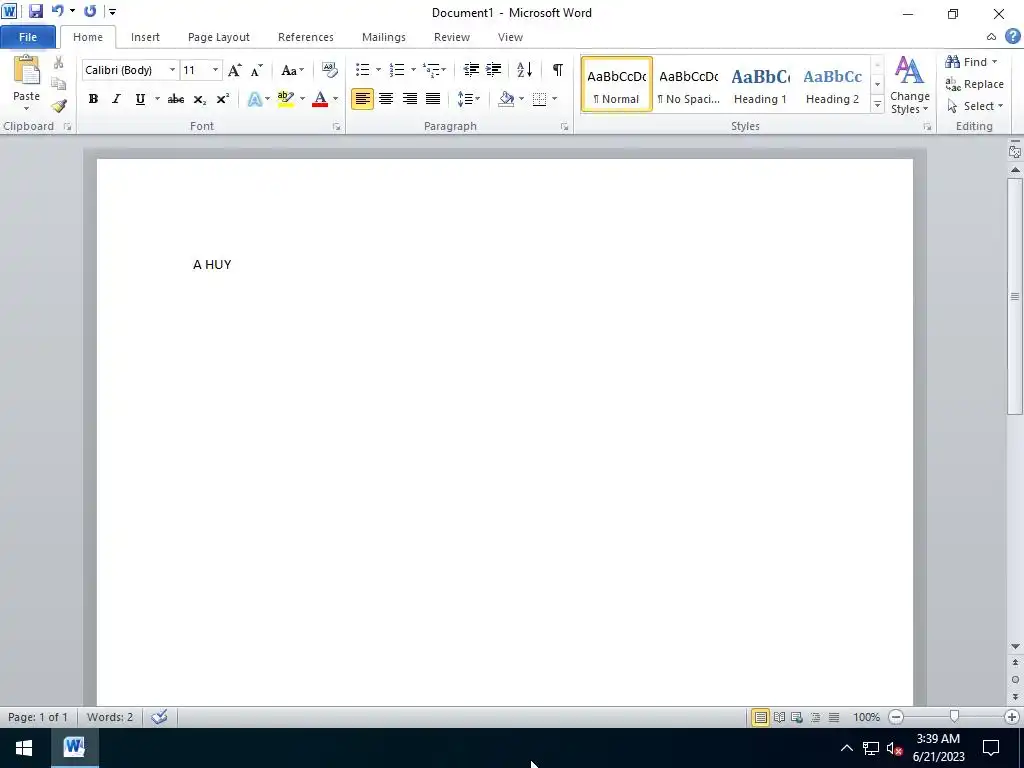Minimize the ribbon with caret icon
1024x768 pixels.
point(991,37)
